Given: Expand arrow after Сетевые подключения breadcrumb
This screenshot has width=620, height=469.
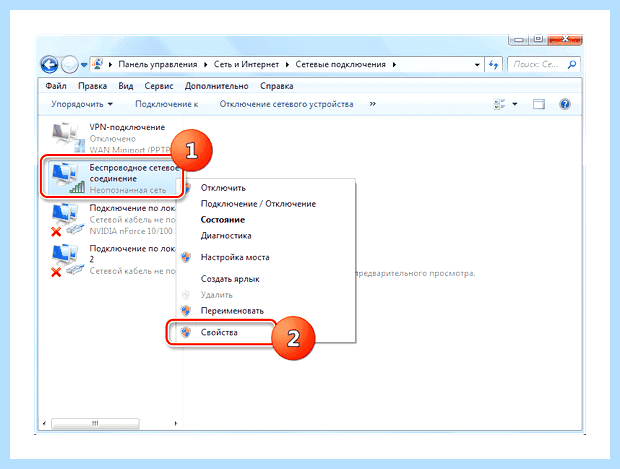Looking at the screenshot, I should (x=394, y=65).
